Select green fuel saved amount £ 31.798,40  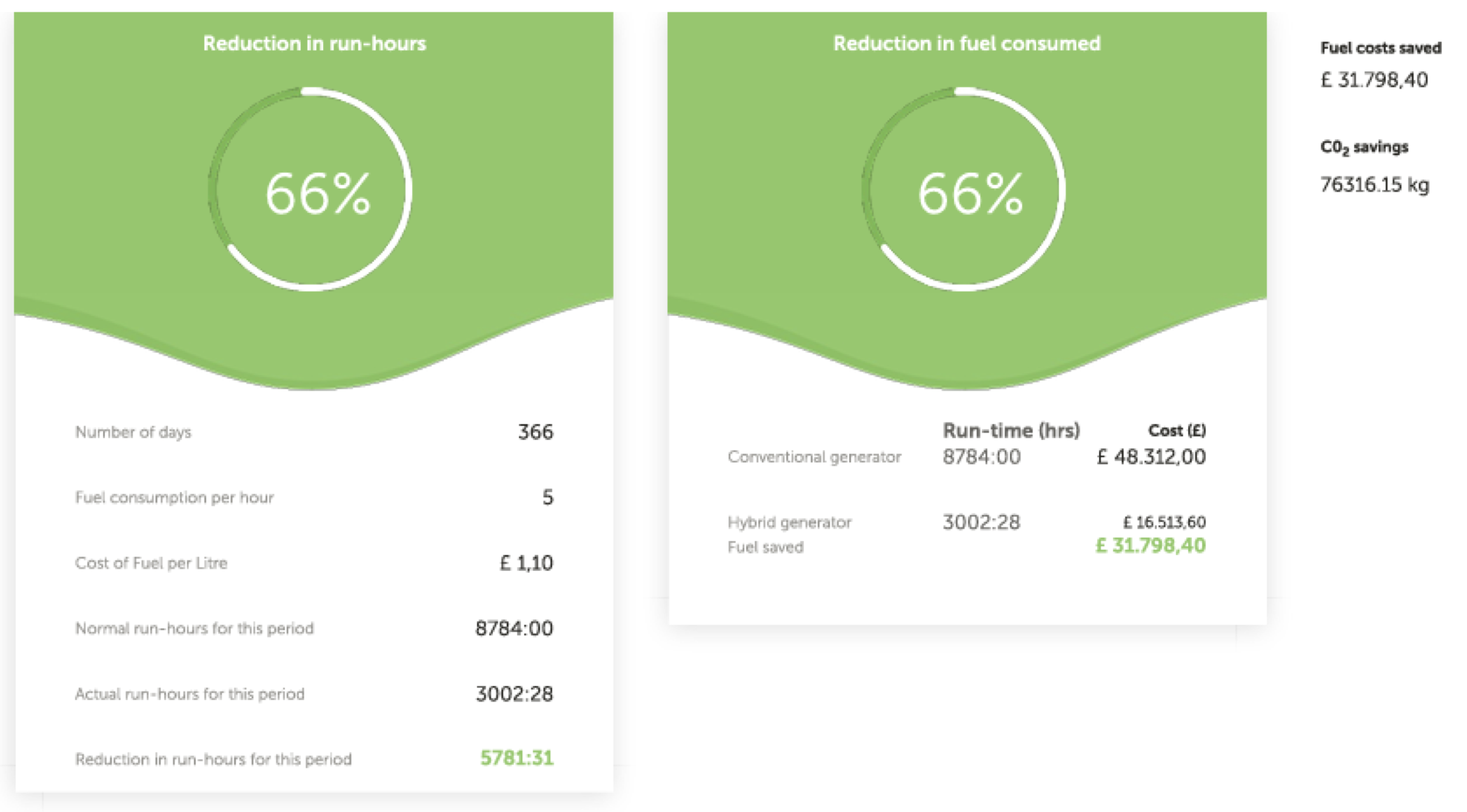click(1151, 545)
